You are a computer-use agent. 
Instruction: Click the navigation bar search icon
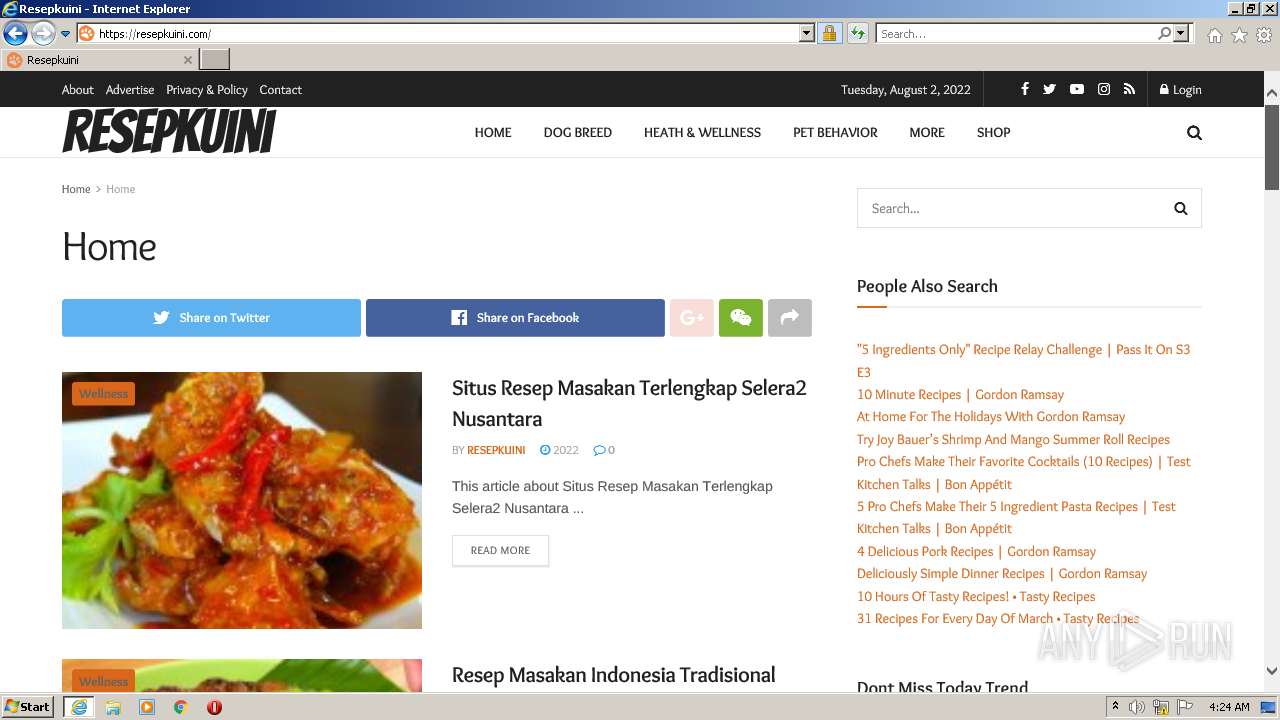point(1194,133)
